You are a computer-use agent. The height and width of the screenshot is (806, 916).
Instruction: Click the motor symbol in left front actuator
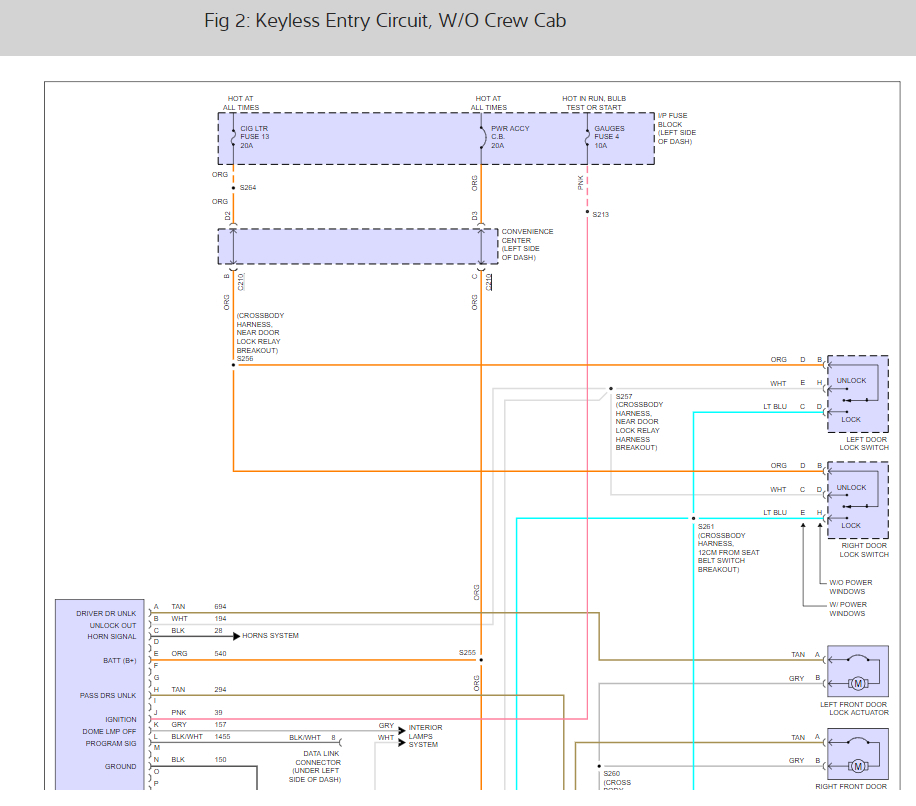[x=858, y=683]
